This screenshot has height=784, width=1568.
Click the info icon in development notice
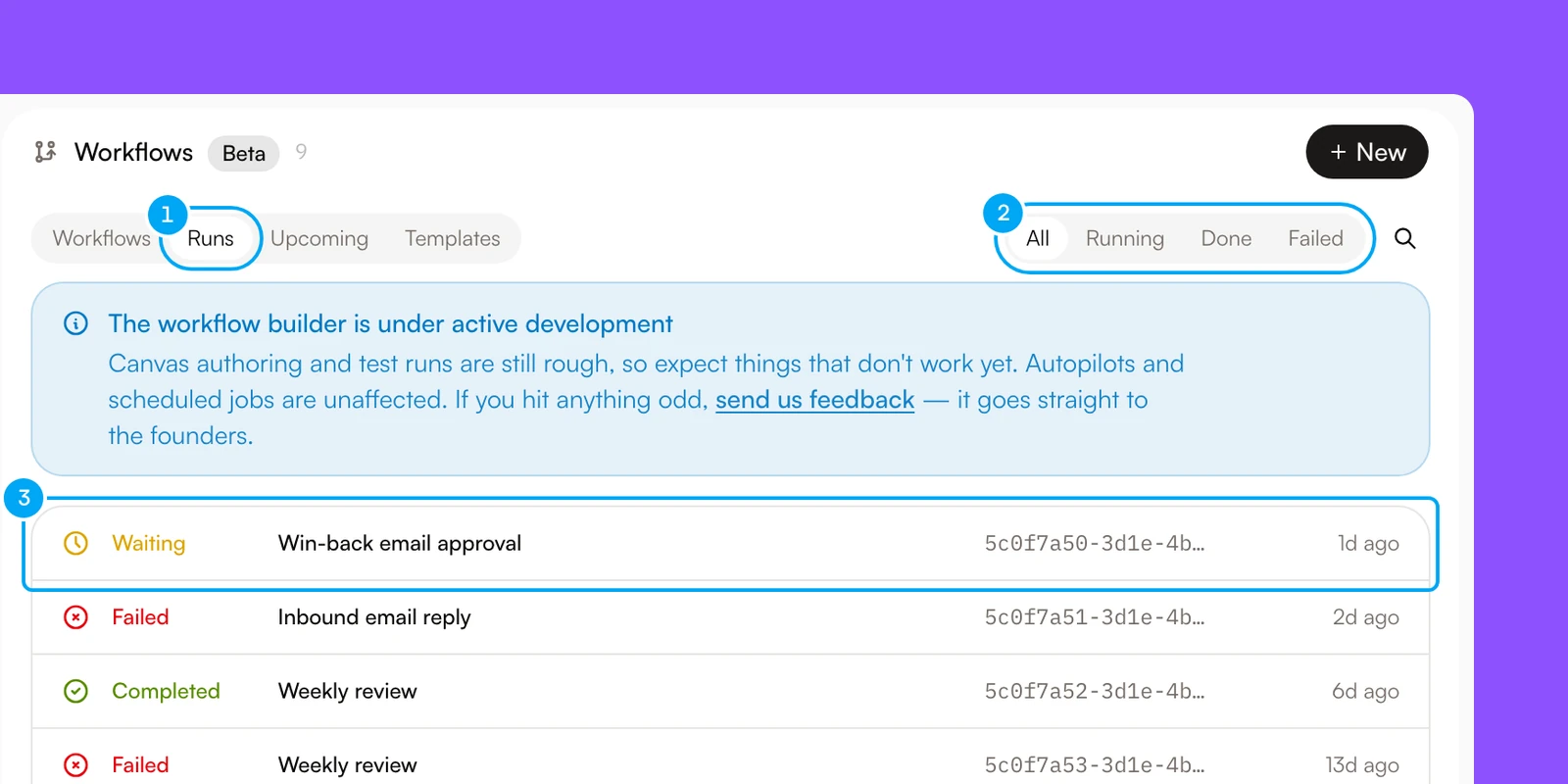(x=75, y=323)
